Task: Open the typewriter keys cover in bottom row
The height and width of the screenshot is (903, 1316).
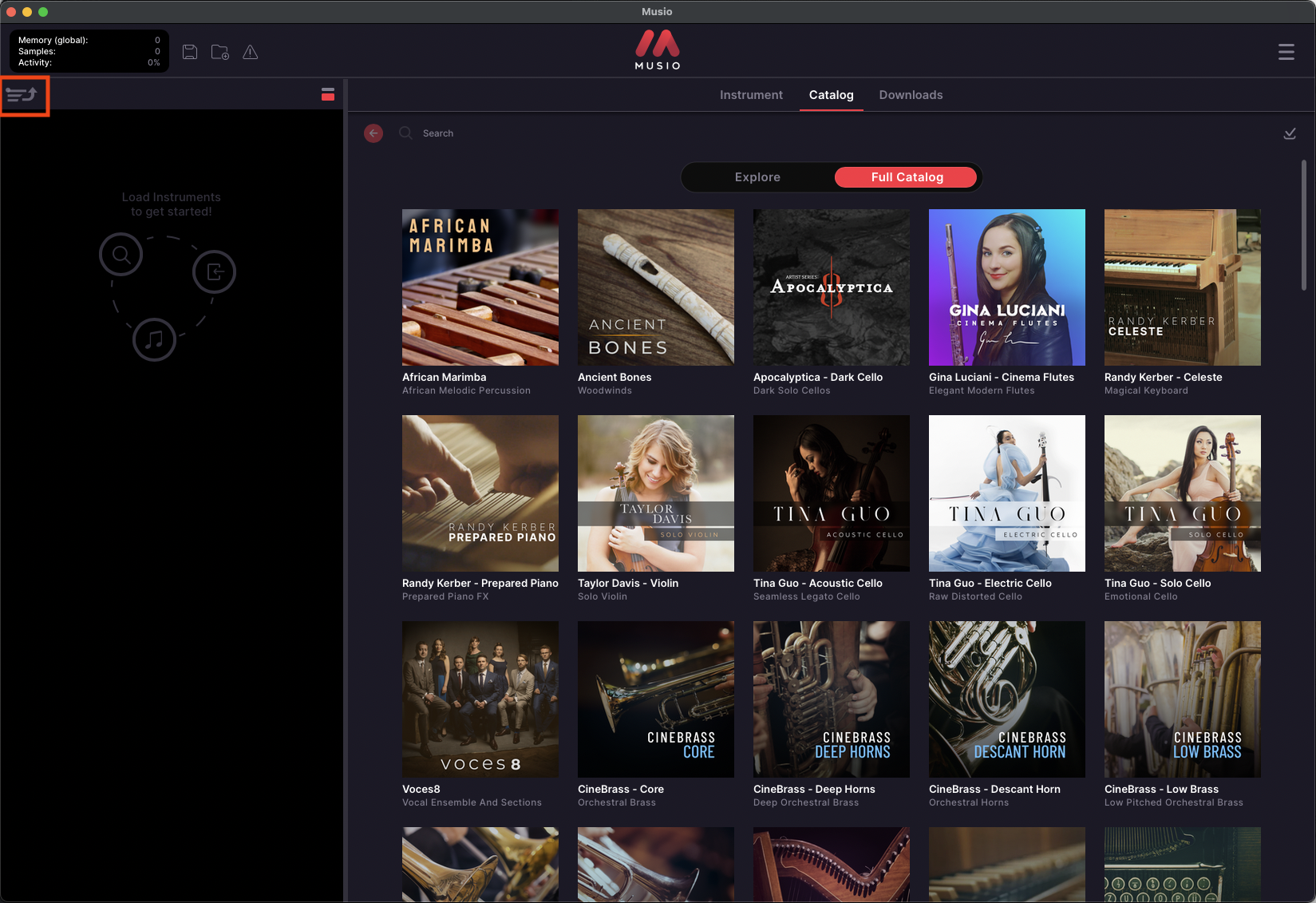Action: pos(1183,865)
